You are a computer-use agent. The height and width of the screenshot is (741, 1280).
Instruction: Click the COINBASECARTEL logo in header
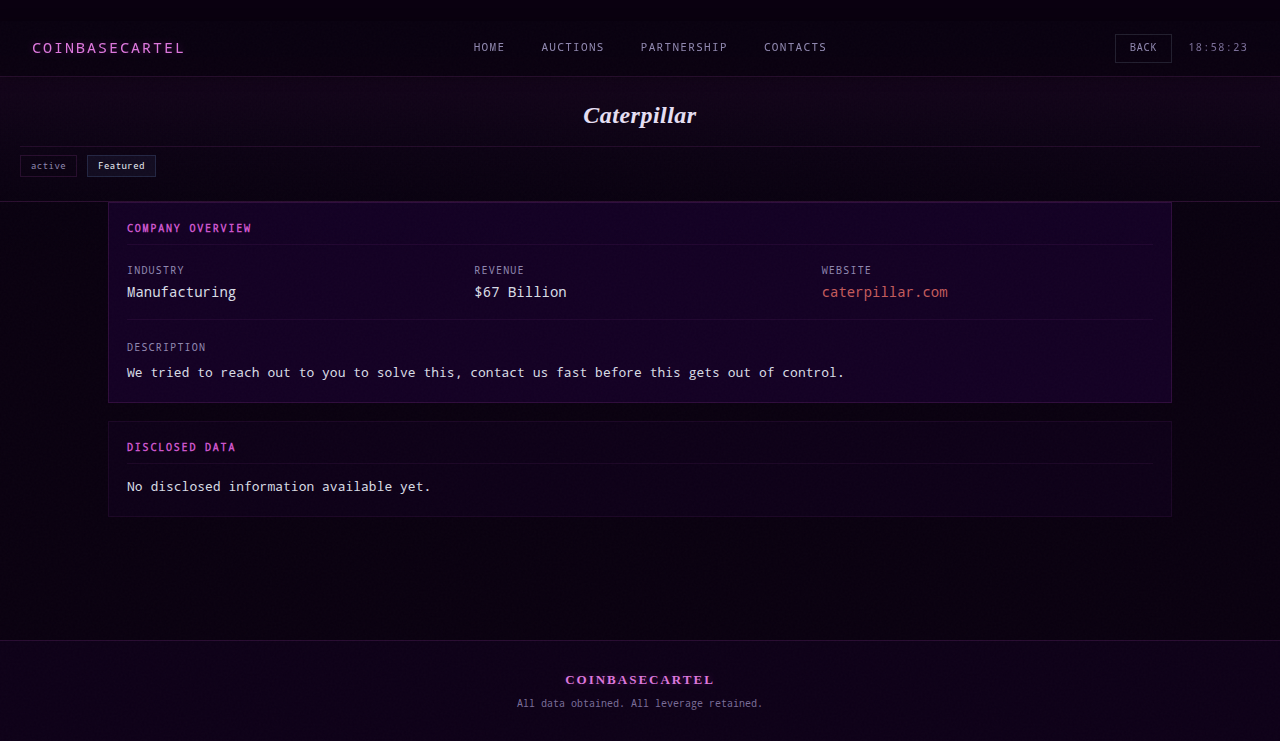click(108, 48)
